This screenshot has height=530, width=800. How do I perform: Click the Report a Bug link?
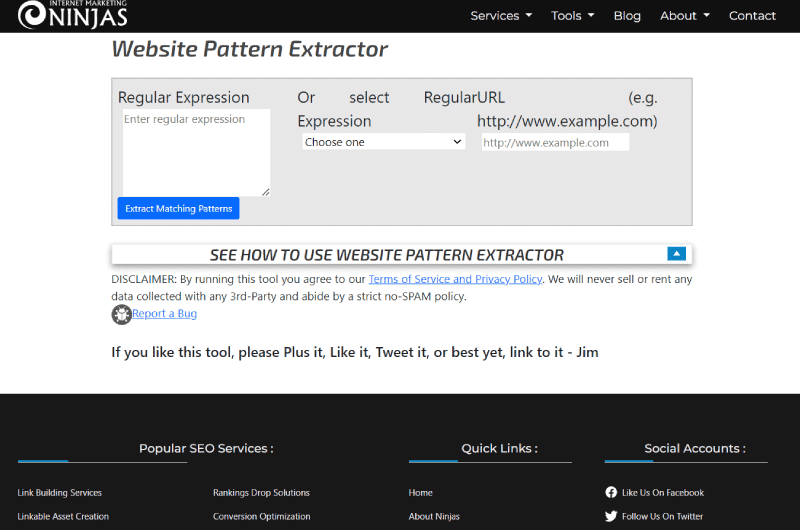[x=164, y=313]
